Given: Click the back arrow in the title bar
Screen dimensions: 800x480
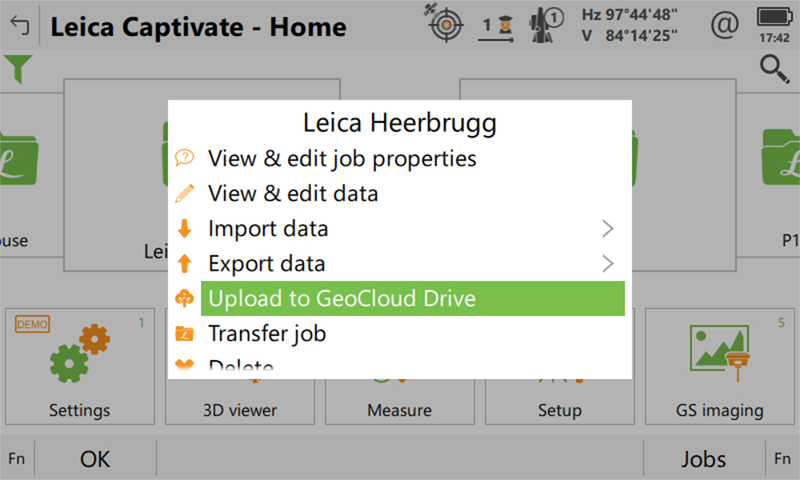Looking at the screenshot, I should point(19,25).
